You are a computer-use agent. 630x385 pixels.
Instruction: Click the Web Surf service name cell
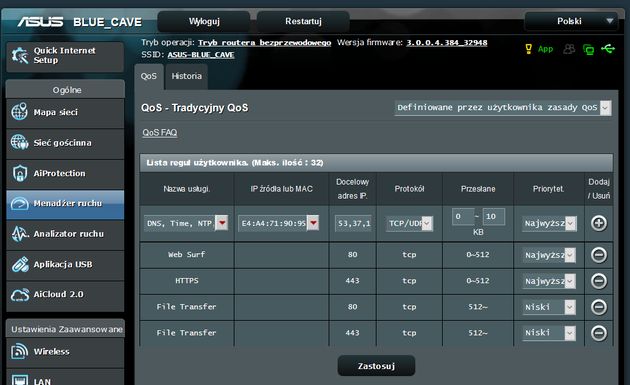click(x=187, y=255)
